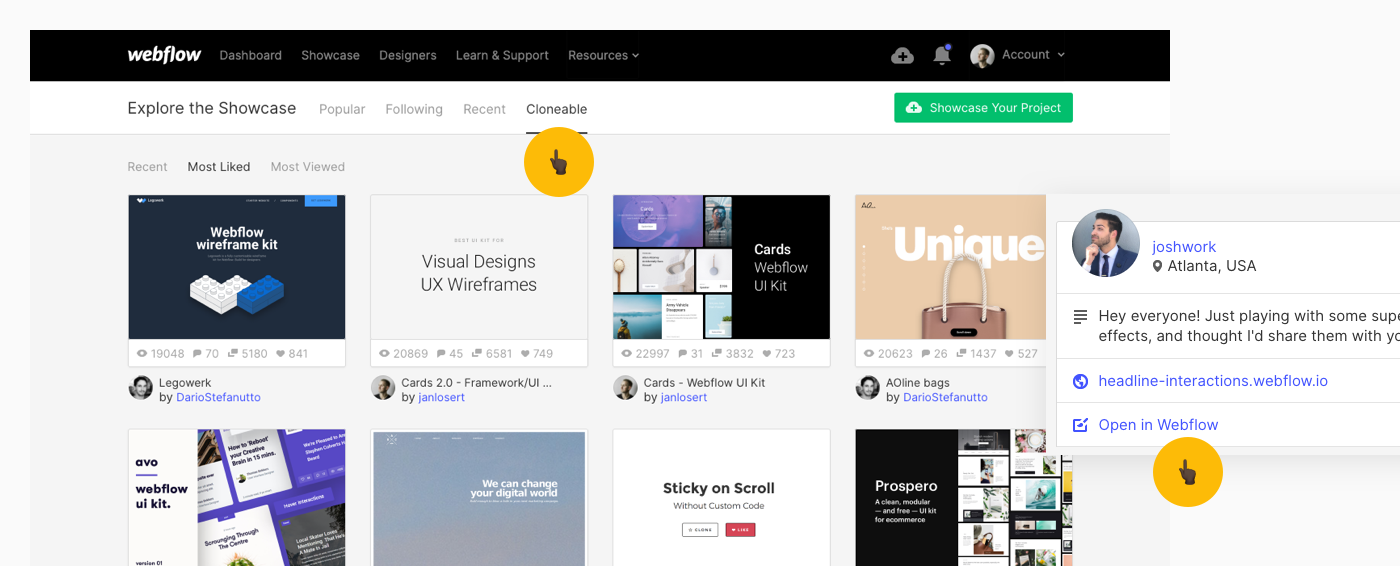Open Legowerk project title
This screenshot has width=1400, height=566.
tap(185, 383)
